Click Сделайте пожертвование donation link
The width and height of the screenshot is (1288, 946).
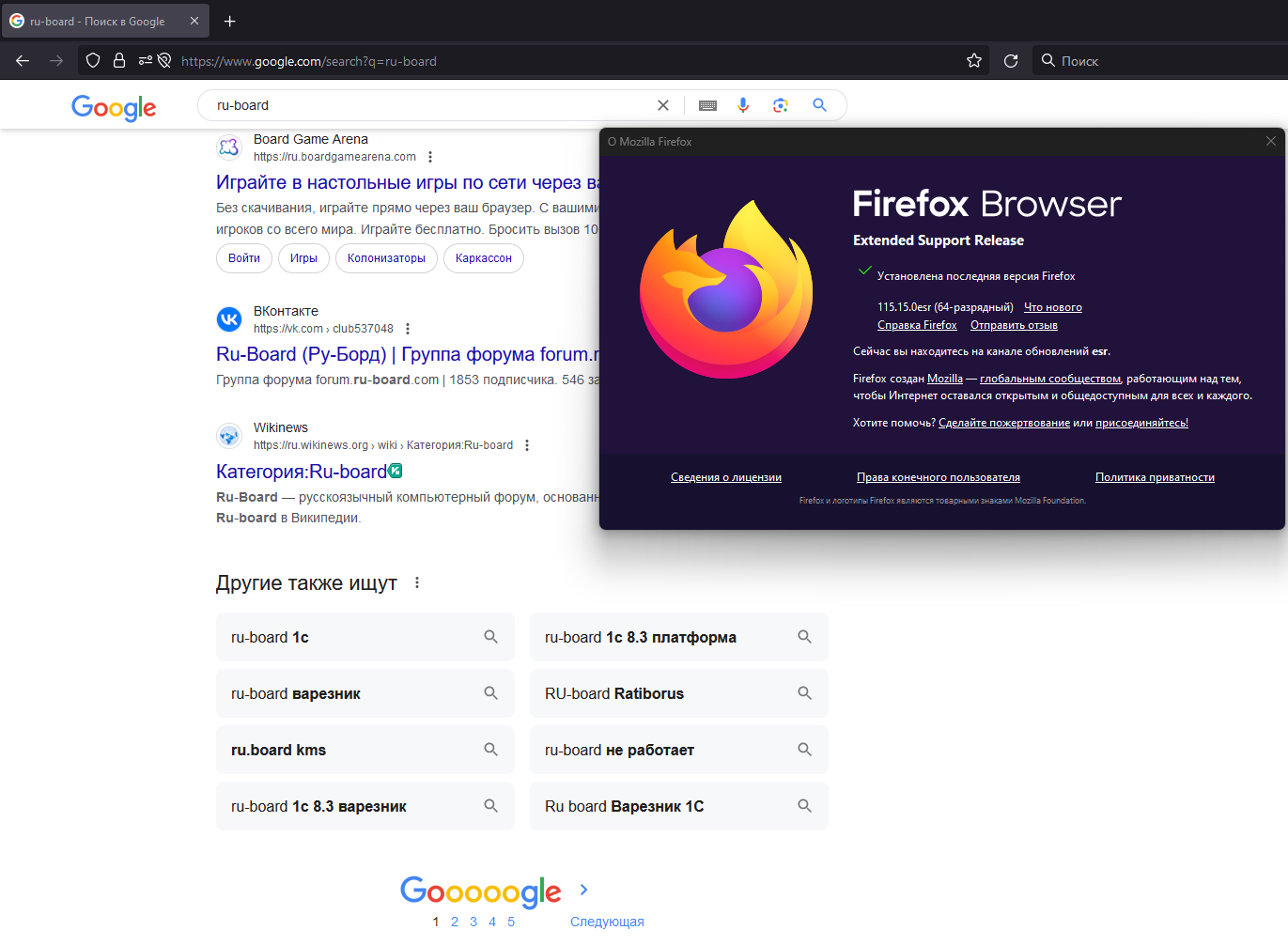(1004, 423)
